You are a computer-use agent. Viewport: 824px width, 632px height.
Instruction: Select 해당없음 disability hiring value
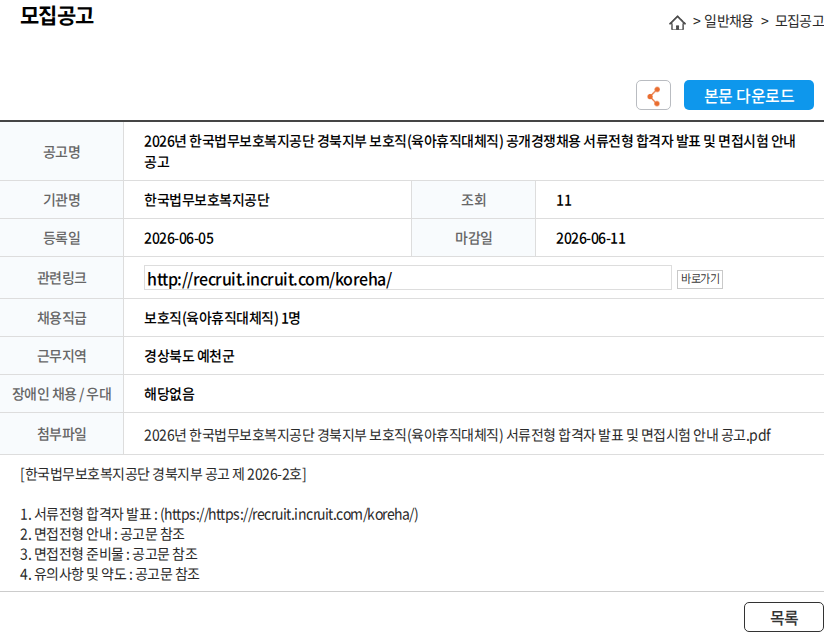coord(169,394)
